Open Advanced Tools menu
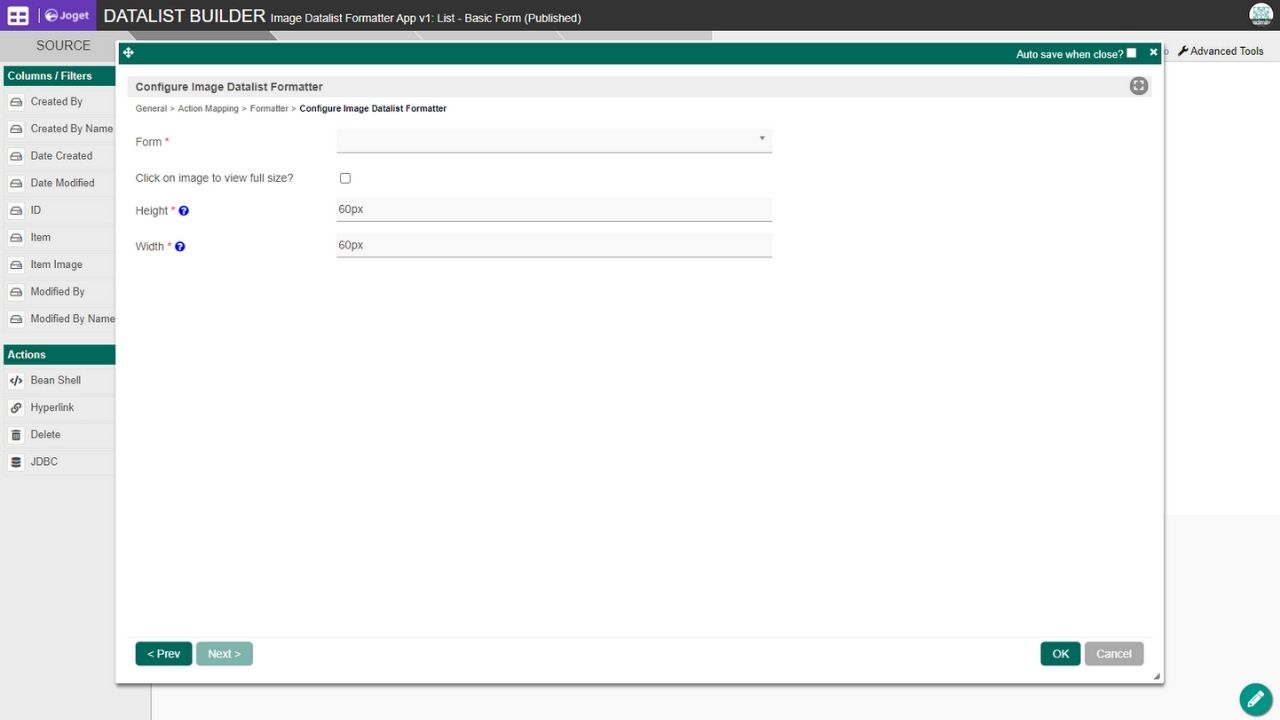This screenshot has width=1280, height=720. click(x=1221, y=51)
